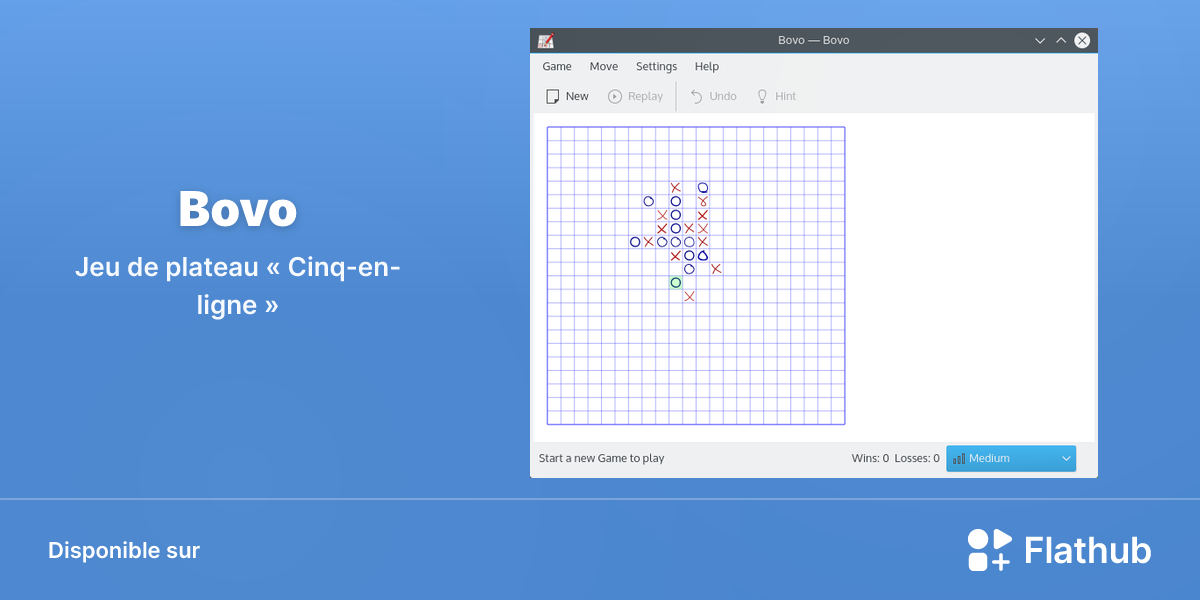
Task: Start a New game from the toolbar
Action: click(567, 96)
